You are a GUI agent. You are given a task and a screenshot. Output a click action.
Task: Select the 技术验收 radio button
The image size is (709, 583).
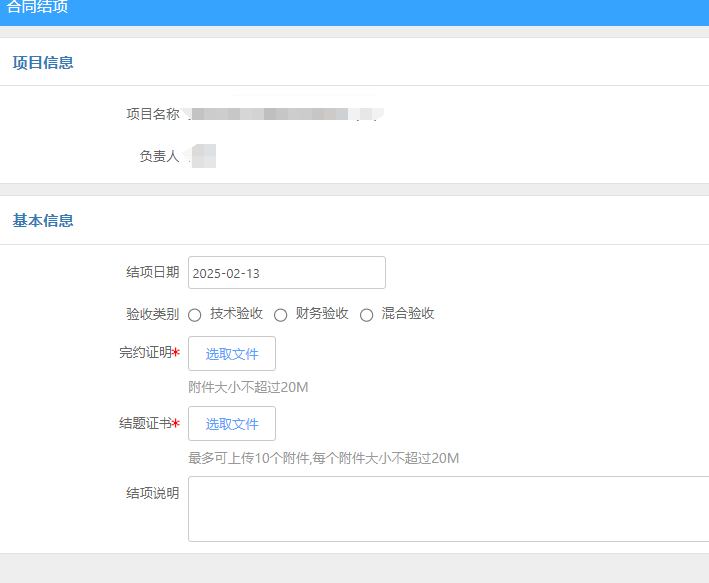(195, 315)
